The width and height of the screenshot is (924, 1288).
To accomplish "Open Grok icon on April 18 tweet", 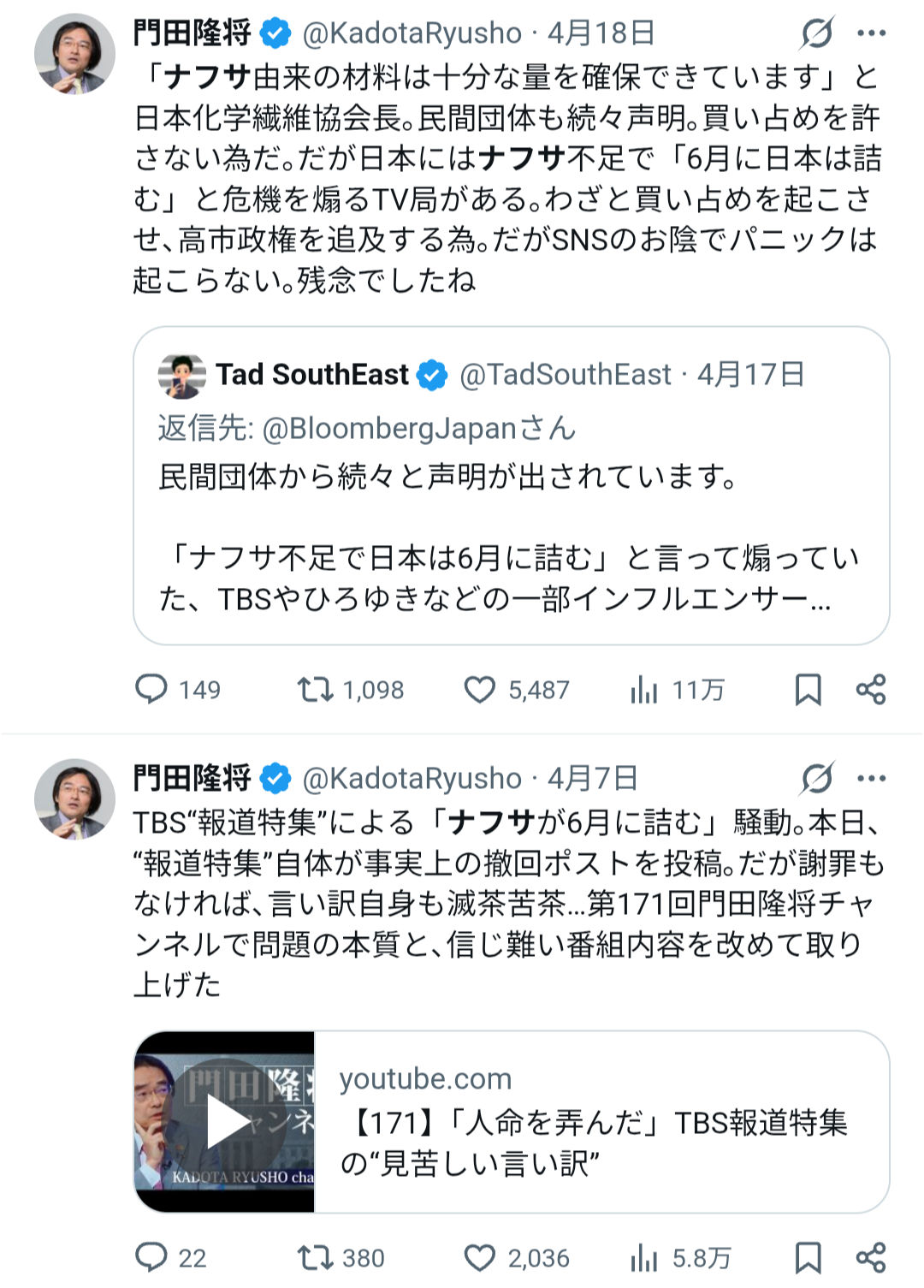I will 817,33.
